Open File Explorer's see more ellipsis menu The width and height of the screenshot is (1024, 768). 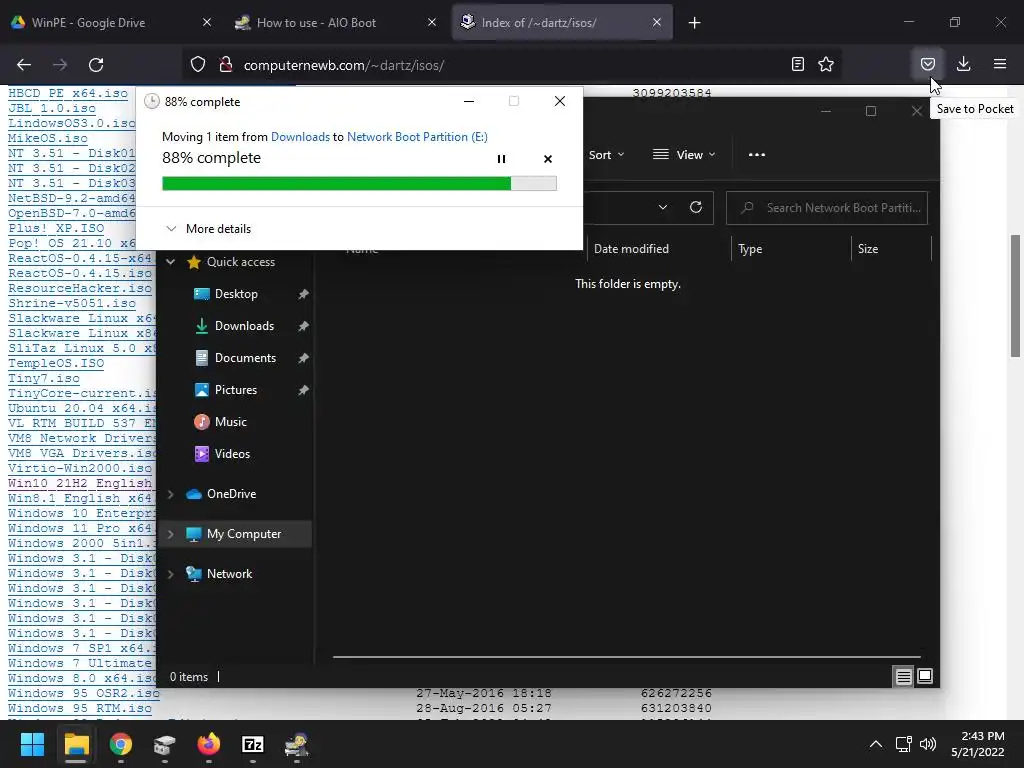point(756,155)
